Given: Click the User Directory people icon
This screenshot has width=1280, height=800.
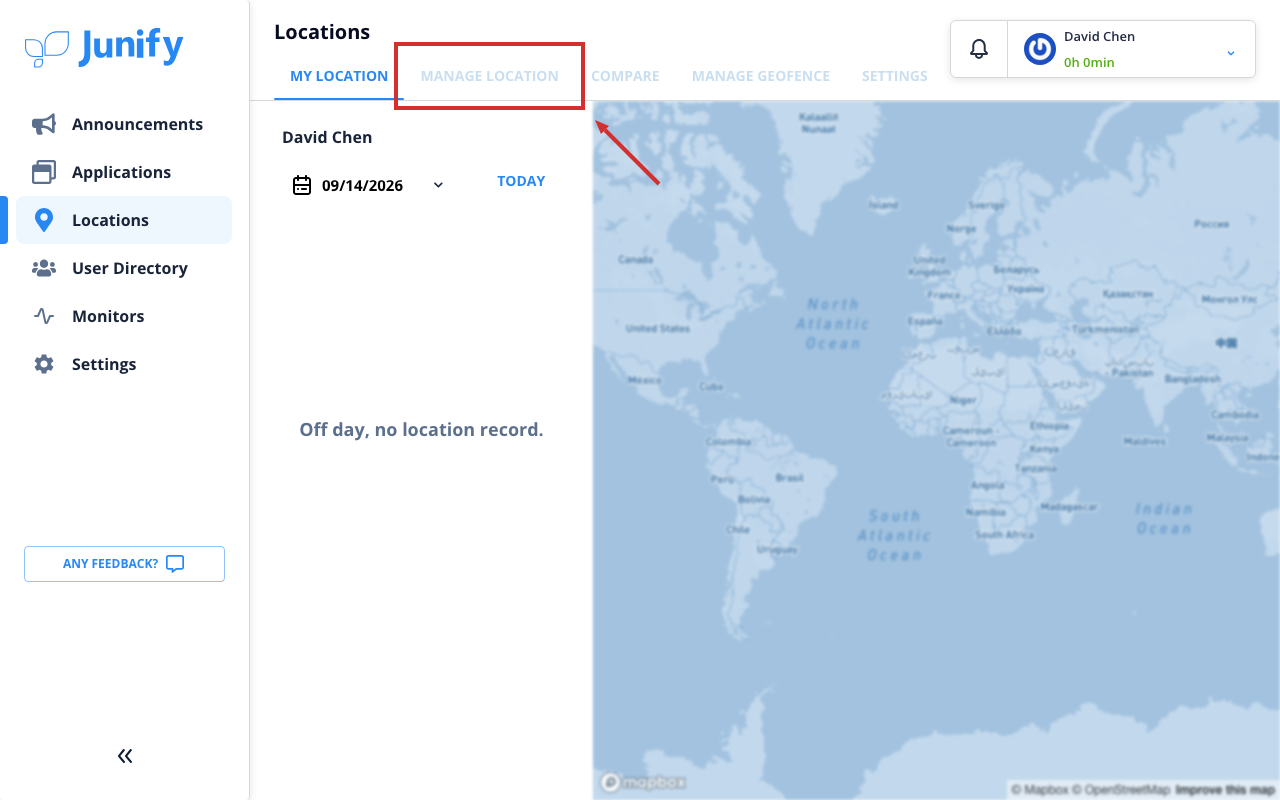Looking at the screenshot, I should [x=44, y=268].
